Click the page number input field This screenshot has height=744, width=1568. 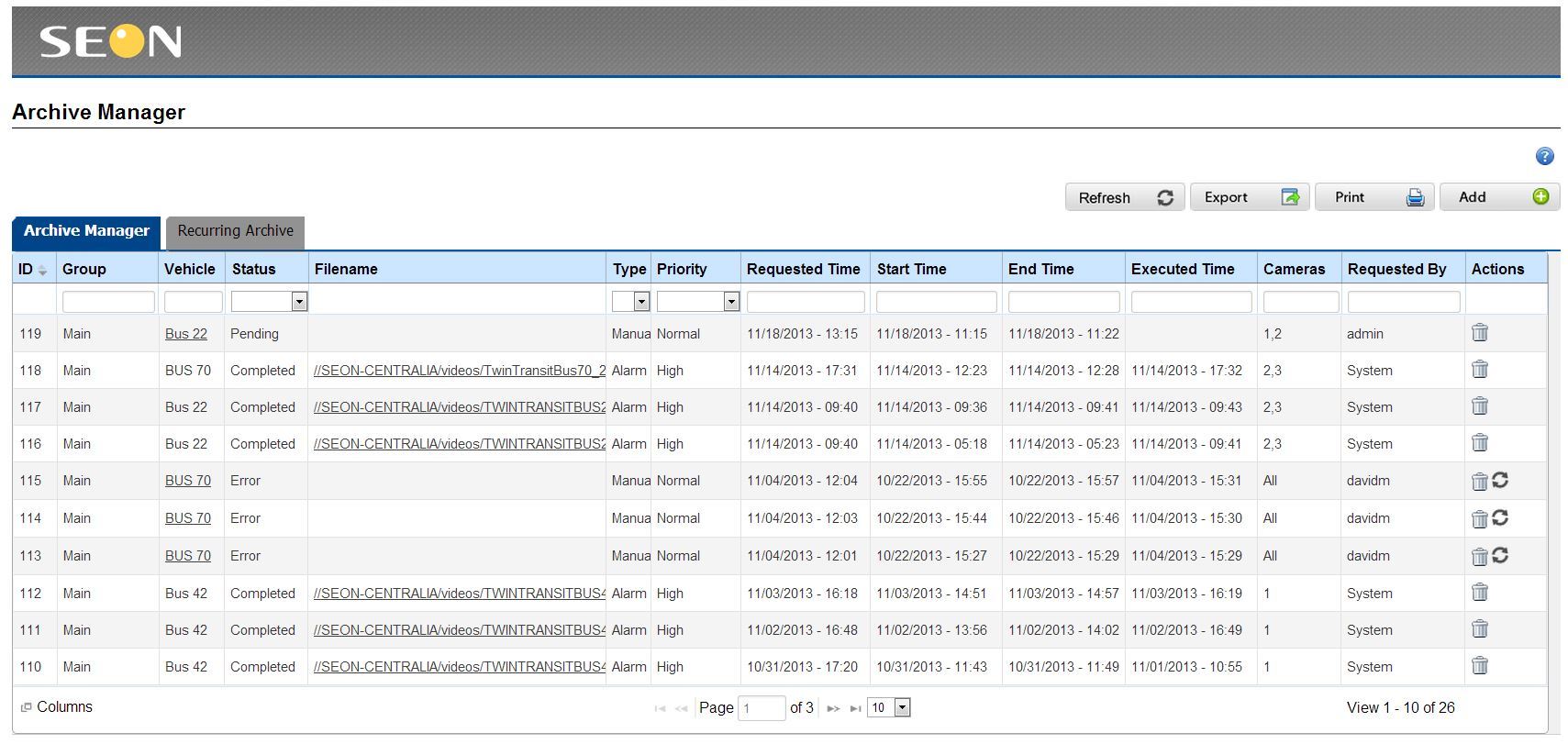(x=762, y=707)
